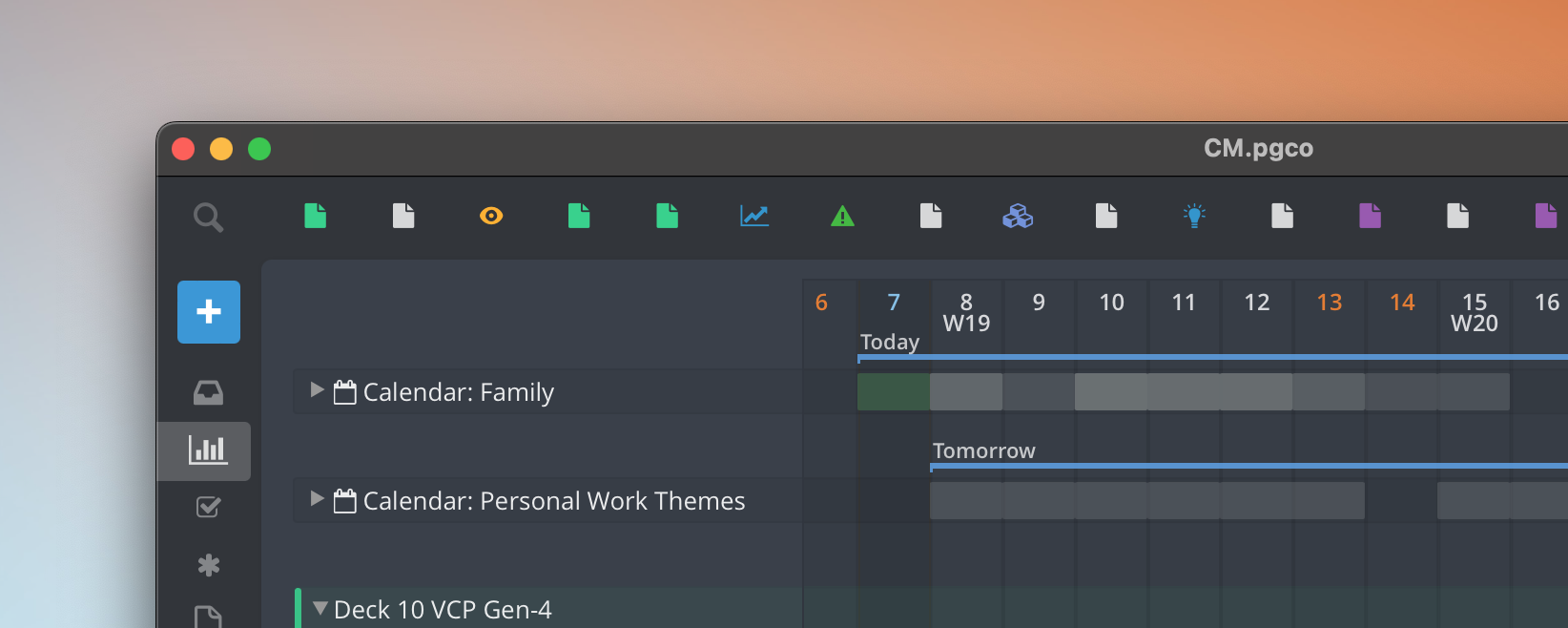Click the blue lightbulb toolbar icon
The height and width of the screenshot is (628, 1568).
pyautogui.click(x=1194, y=216)
